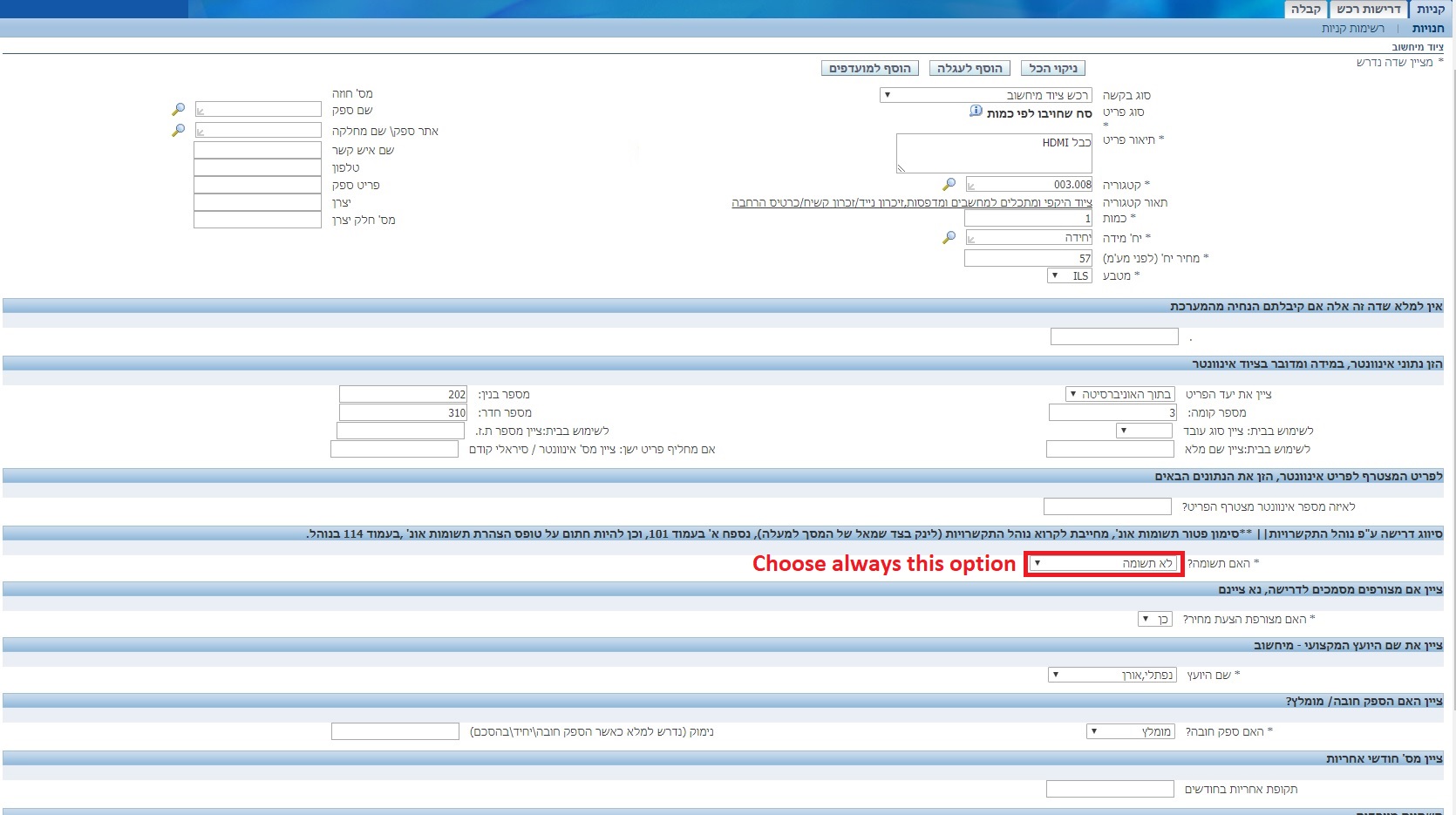Switch to the קבלה tab
The height and width of the screenshot is (815, 1456).
click(1305, 10)
